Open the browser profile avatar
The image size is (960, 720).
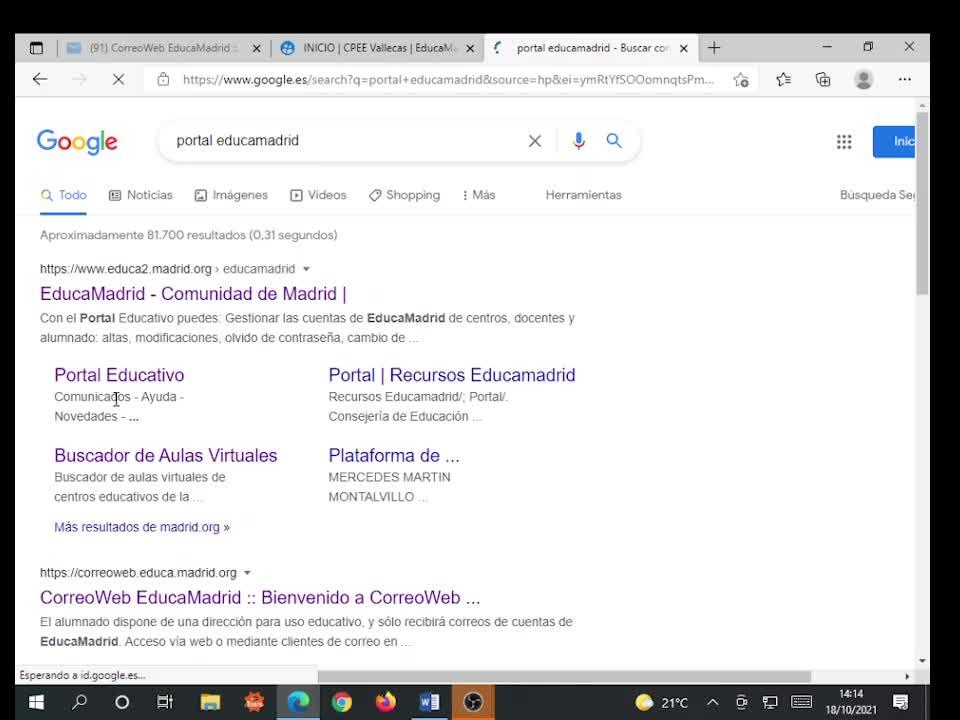pyautogui.click(x=863, y=80)
